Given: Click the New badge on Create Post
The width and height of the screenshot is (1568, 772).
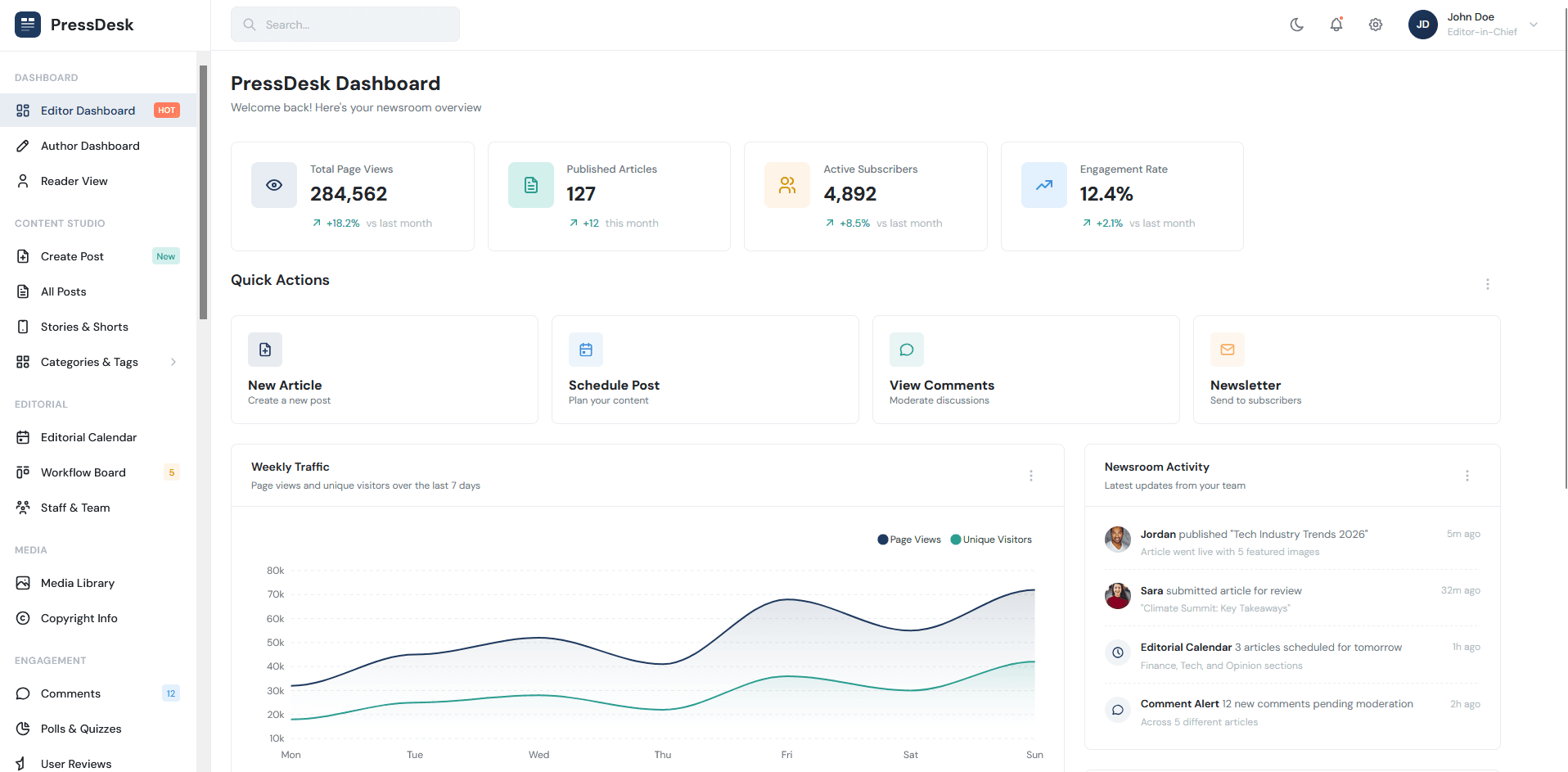Looking at the screenshot, I should (x=166, y=256).
